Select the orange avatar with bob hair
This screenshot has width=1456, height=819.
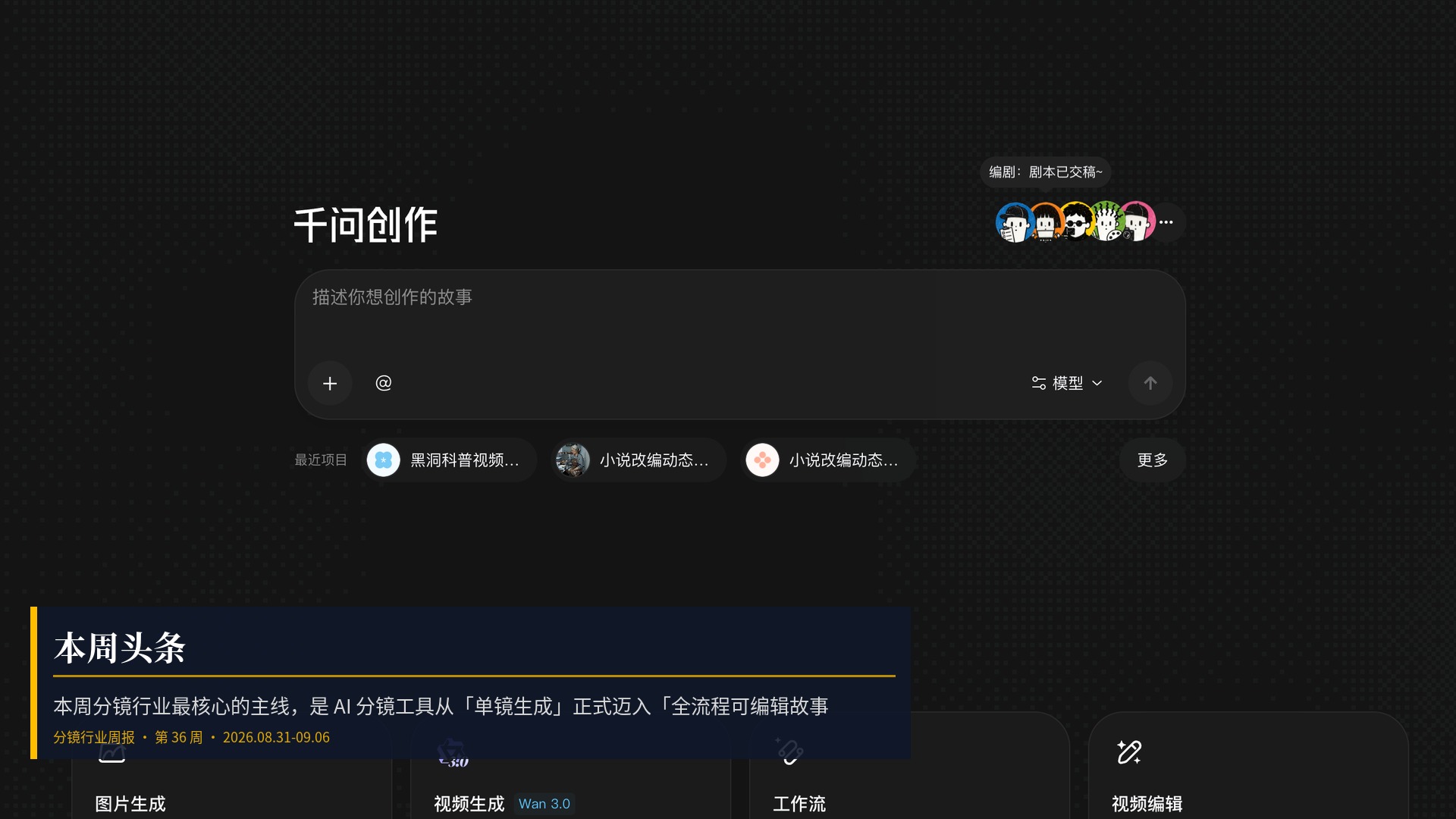click(x=1046, y=222)
